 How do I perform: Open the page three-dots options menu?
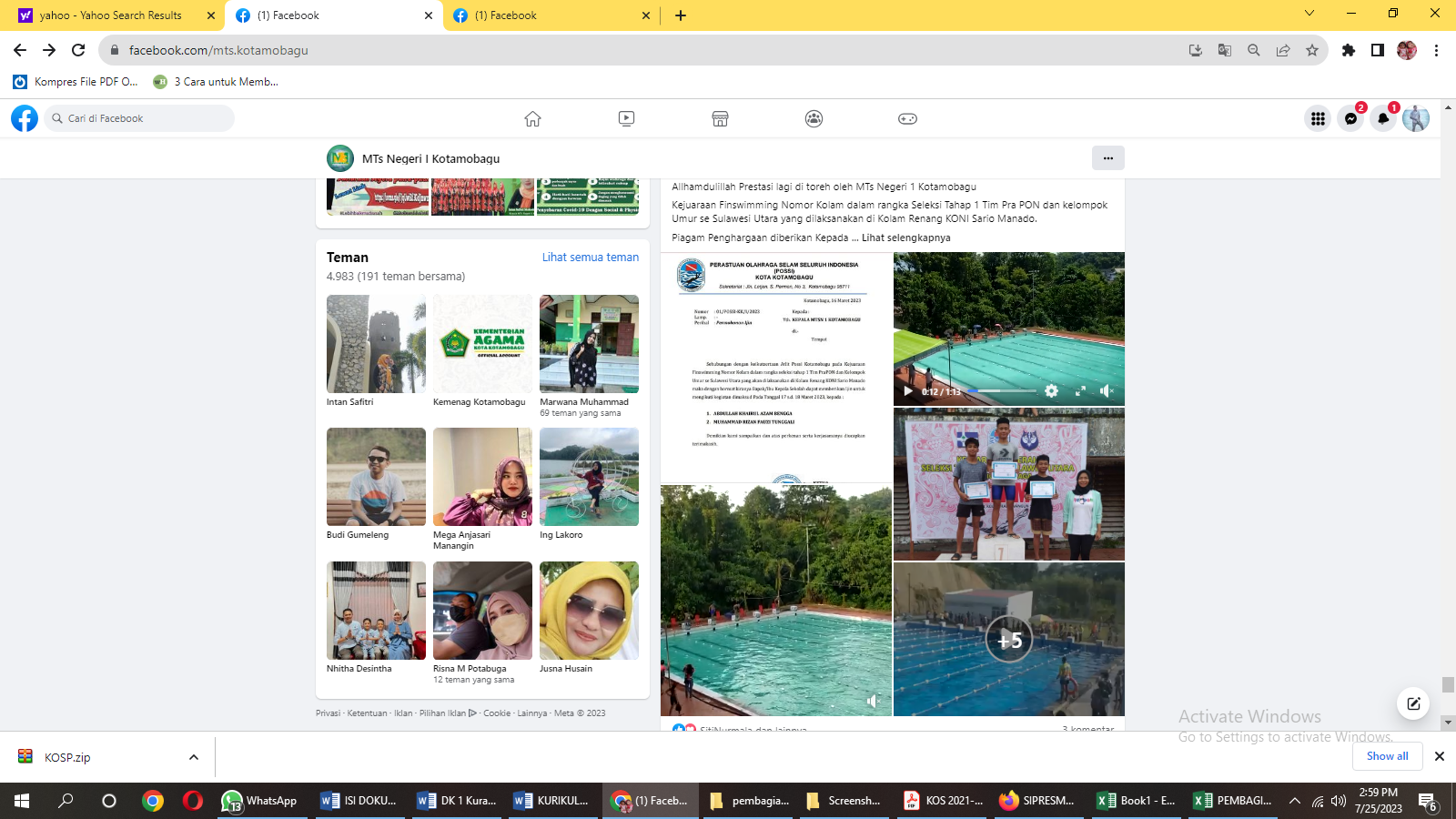click(1107, 158)
